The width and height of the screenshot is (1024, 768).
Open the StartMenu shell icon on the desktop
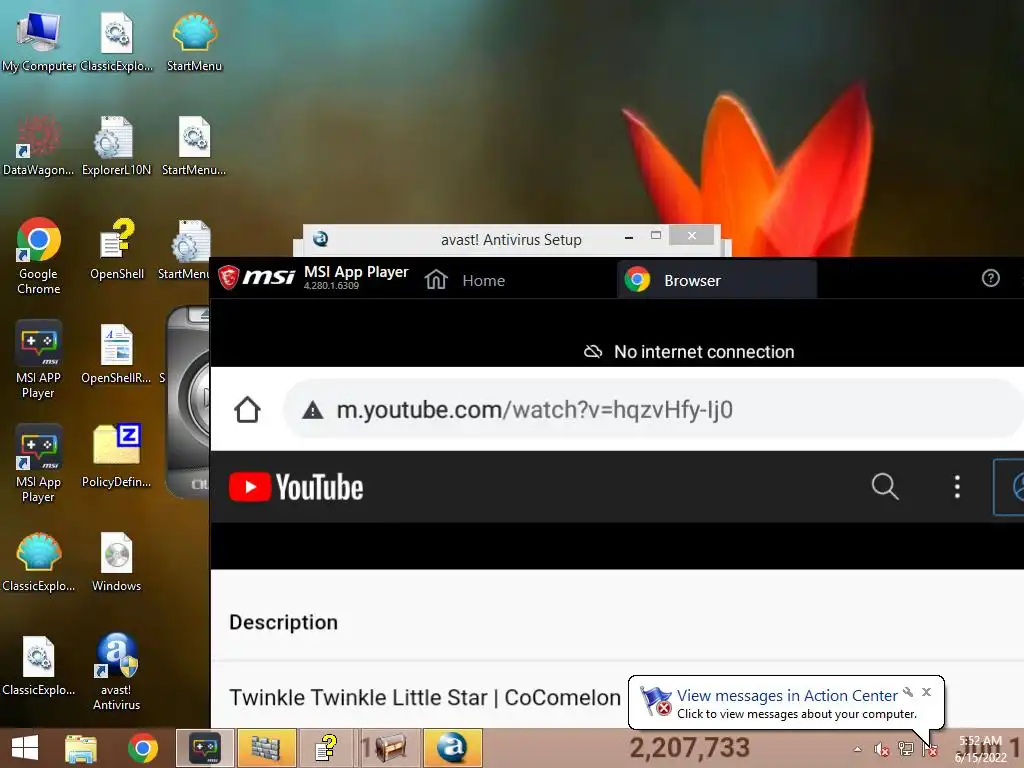(x=194, y=40)
